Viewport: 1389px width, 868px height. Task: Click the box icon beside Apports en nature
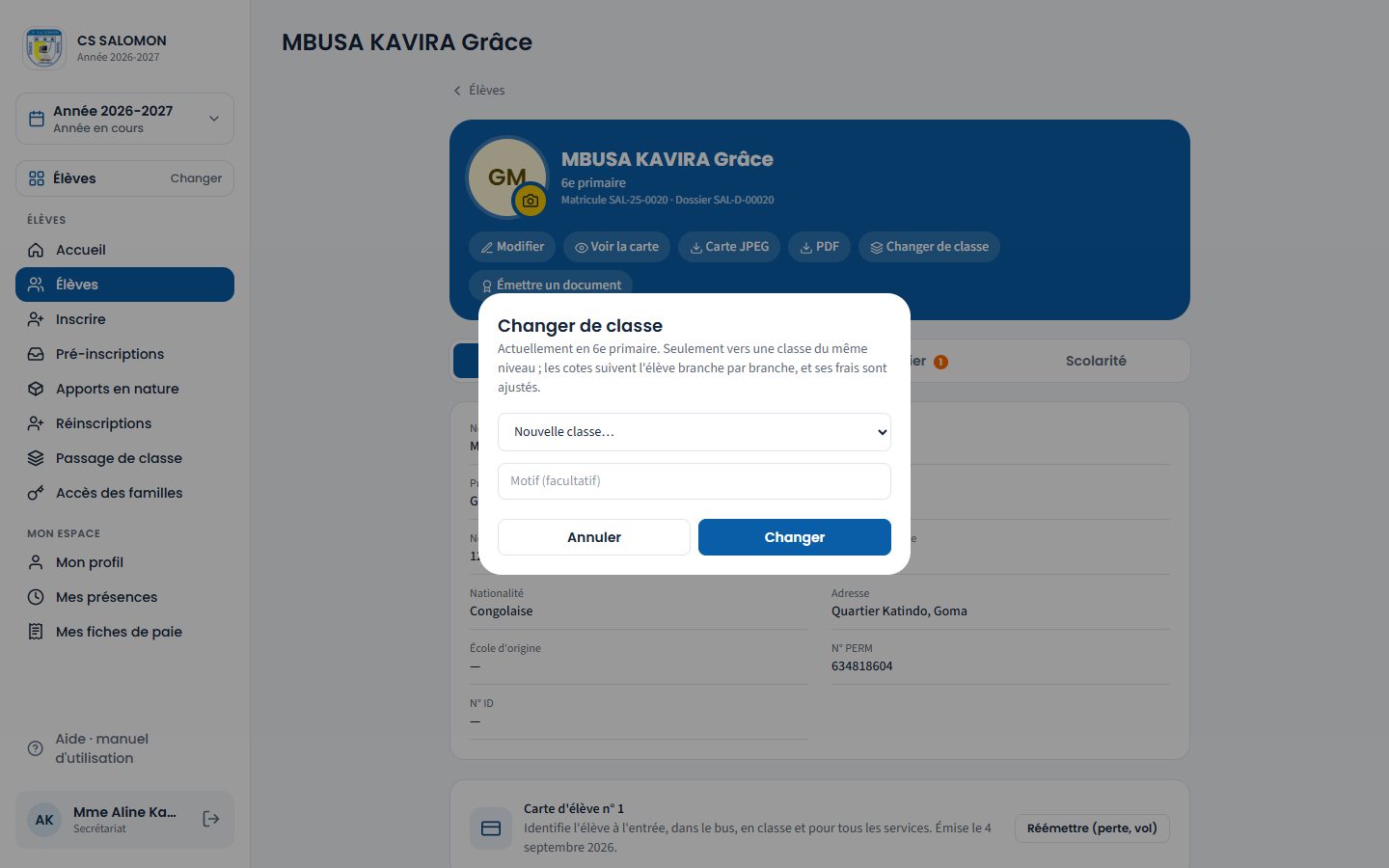pos(36,389)
